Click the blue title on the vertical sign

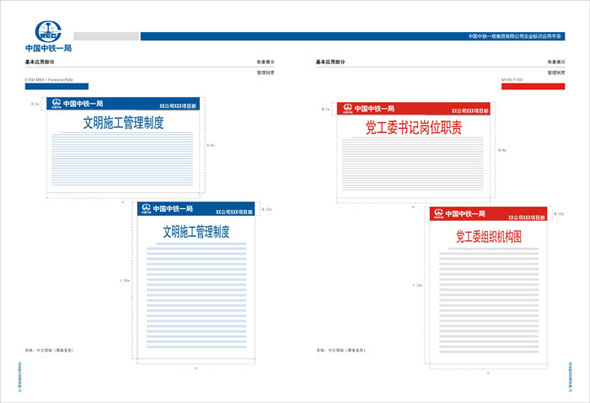point(196,232)
